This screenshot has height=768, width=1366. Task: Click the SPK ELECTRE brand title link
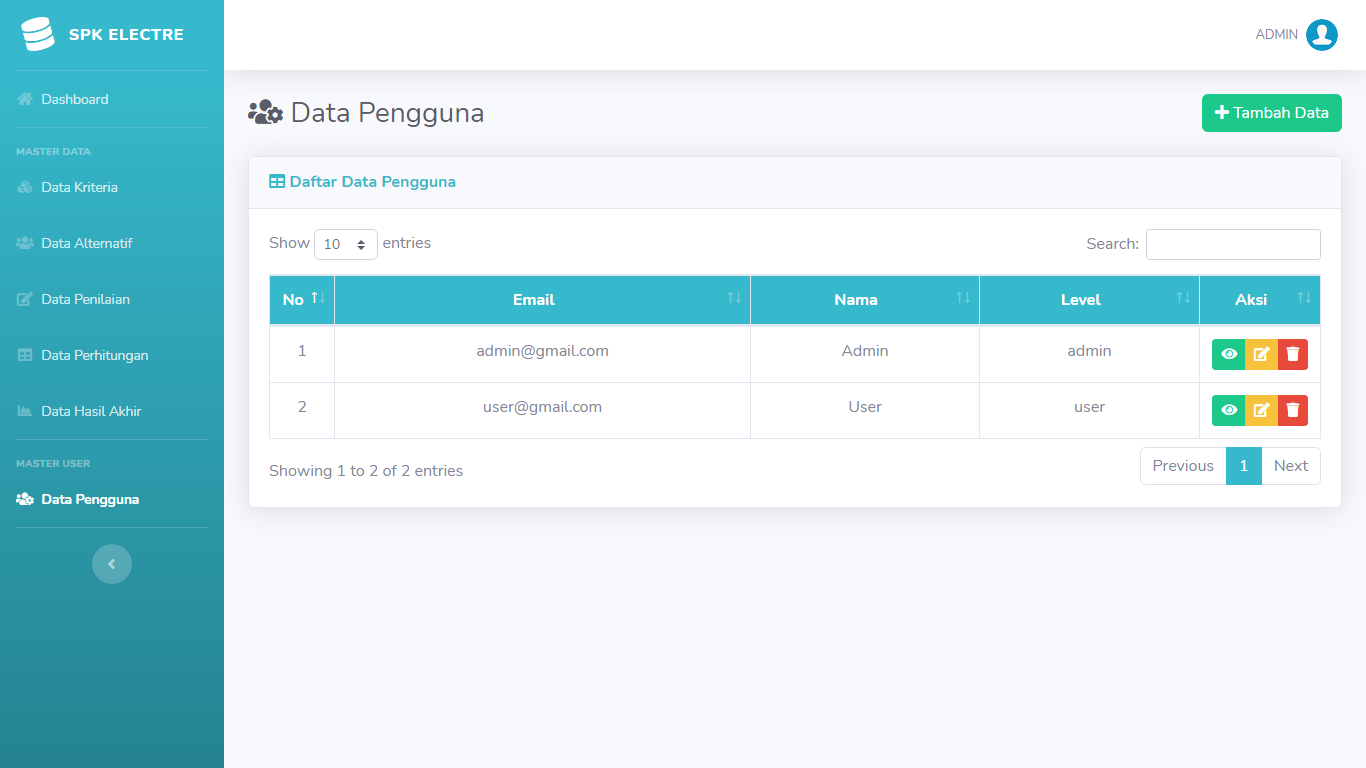[x=126, y=35]
